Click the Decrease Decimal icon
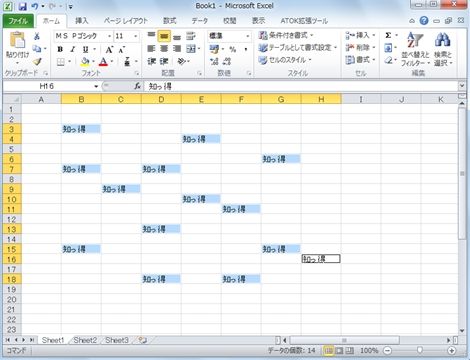The height and width of the screenshot is (360, 470). pyautogui.click(x=227, y=61)
